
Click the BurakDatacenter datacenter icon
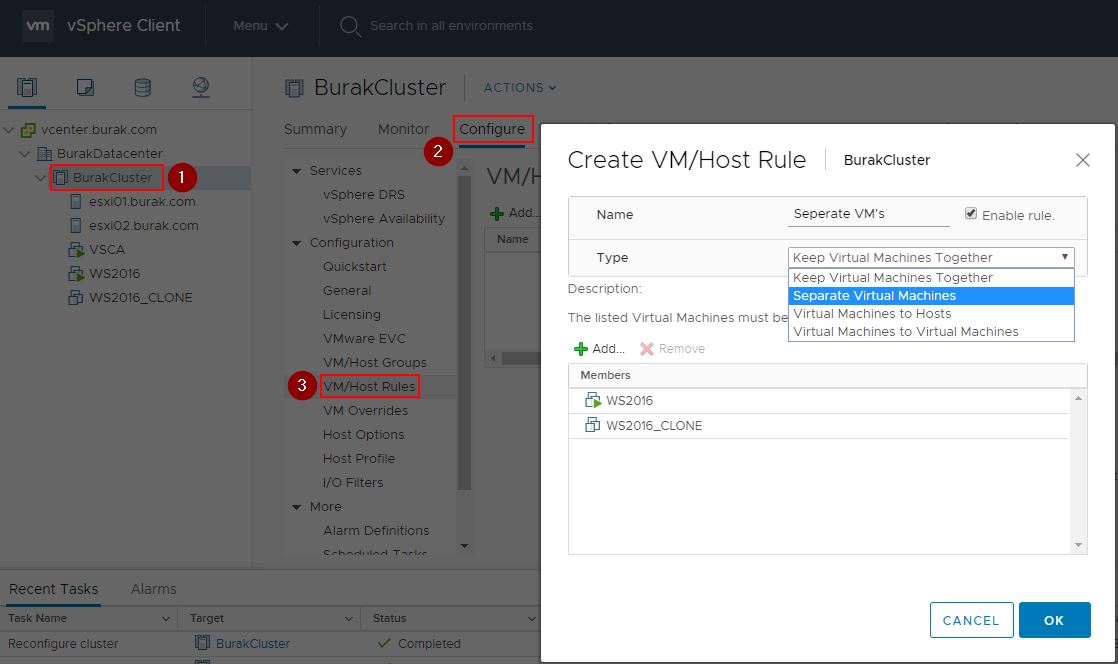click(x=44, y=153)
